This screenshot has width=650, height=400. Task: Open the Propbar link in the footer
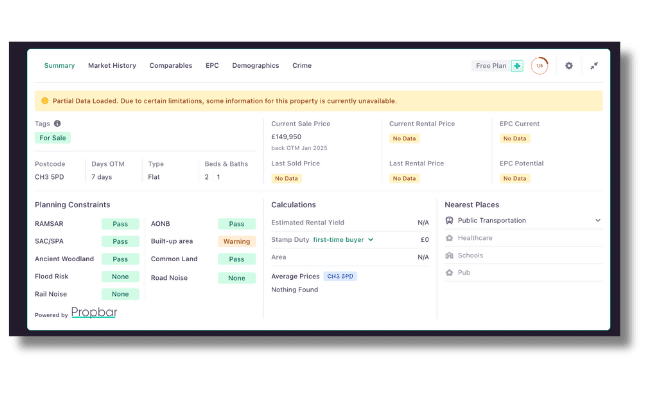[94, 313]
